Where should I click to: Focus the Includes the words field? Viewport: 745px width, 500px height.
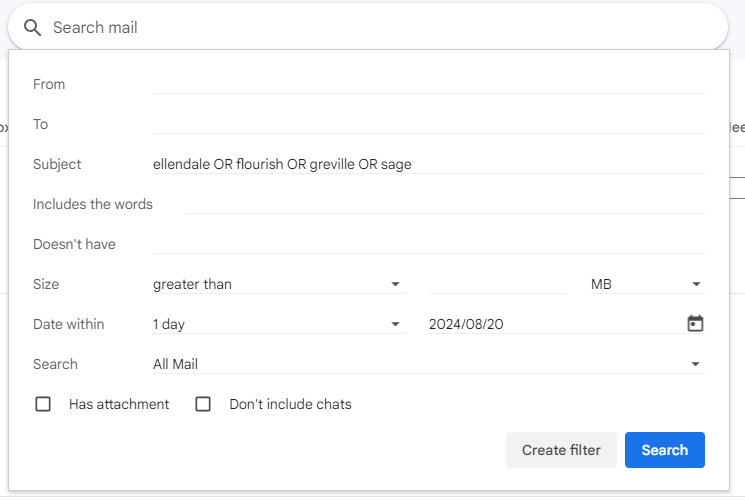[x=445, y=204]
